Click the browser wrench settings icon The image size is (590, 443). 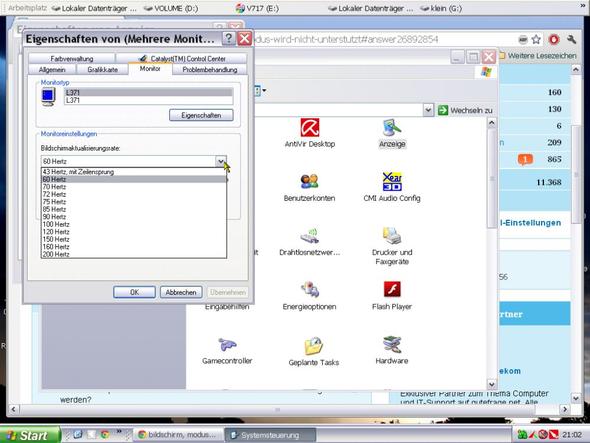click(571, 39)
